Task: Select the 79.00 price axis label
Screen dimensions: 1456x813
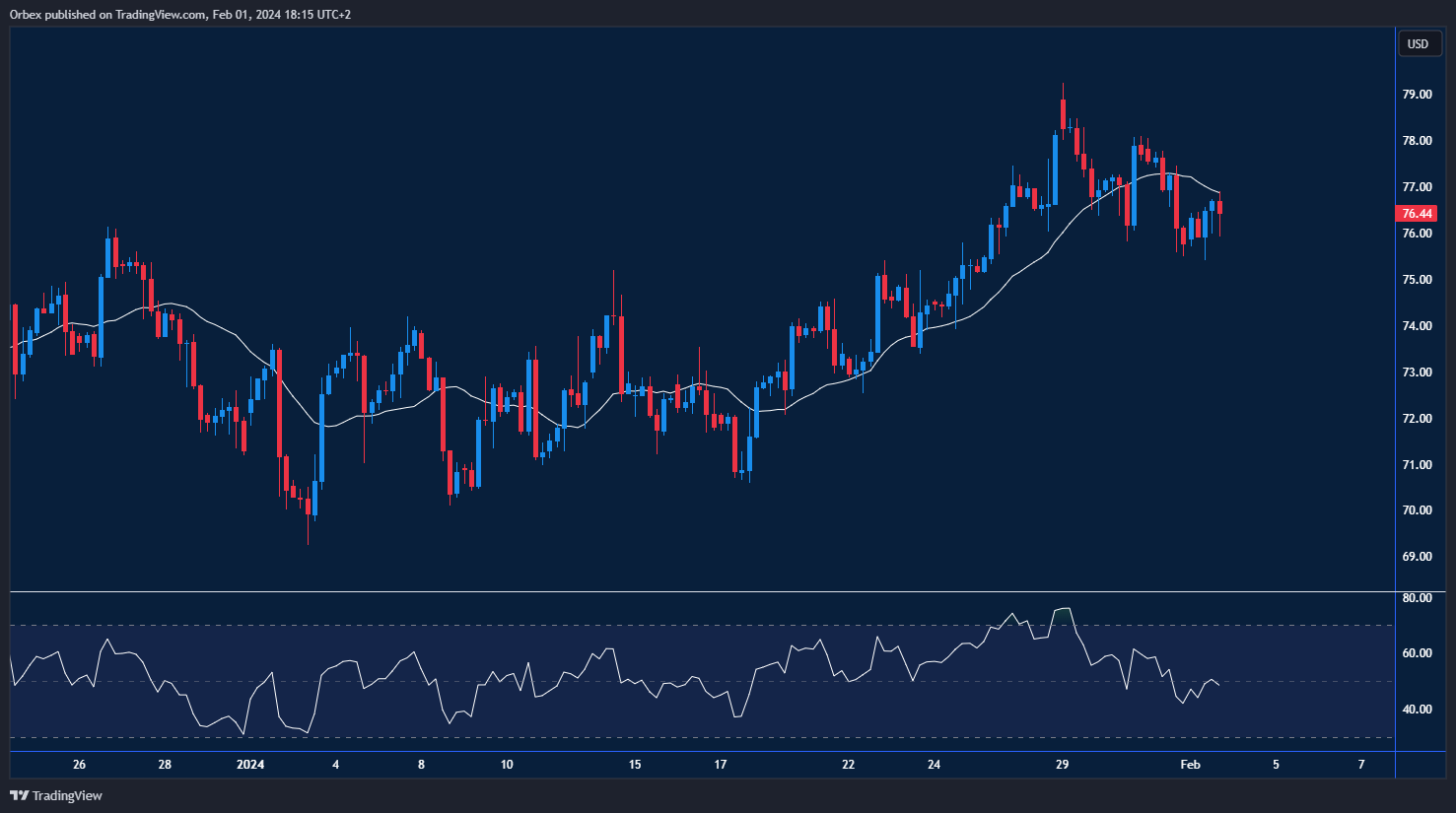Action: (1417, 95)
